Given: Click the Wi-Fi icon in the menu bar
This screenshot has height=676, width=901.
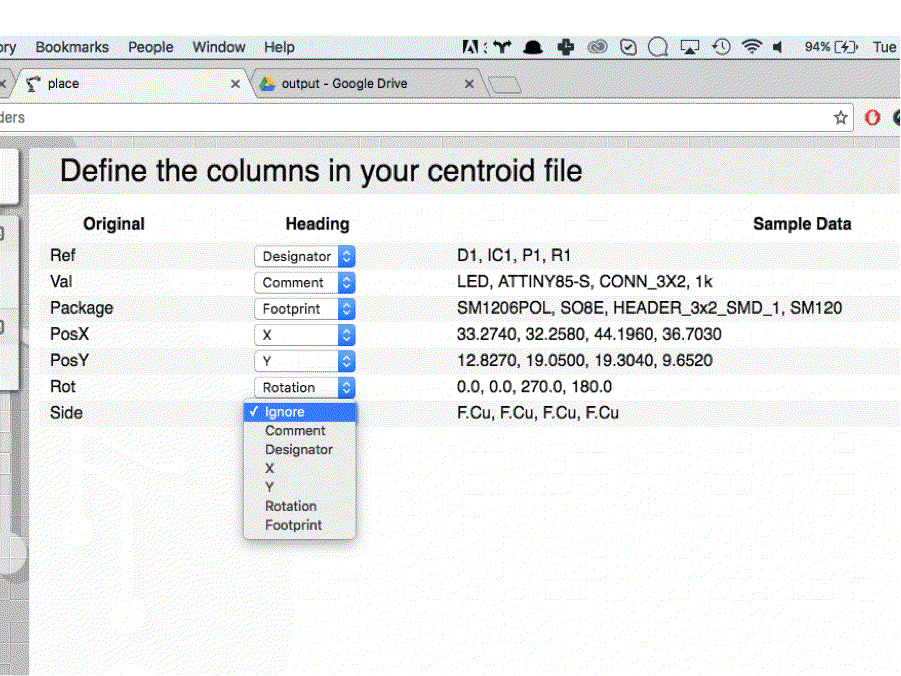Looking at the screenshot, I should pyautogui.click(x=751, y=46).
